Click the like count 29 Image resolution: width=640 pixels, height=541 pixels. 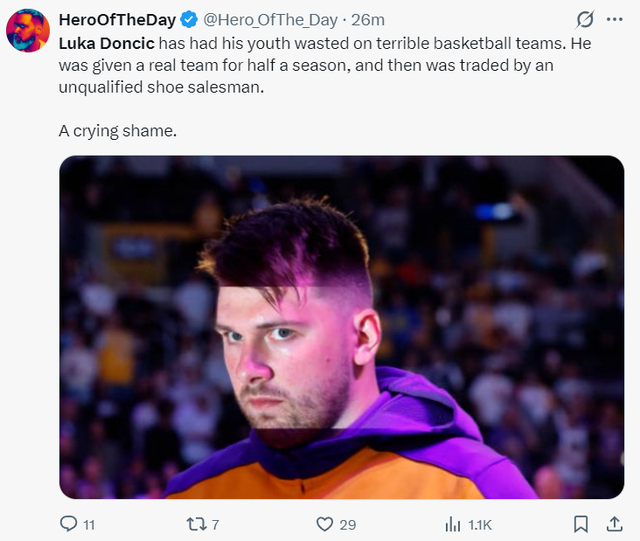(x=347, y=524)
